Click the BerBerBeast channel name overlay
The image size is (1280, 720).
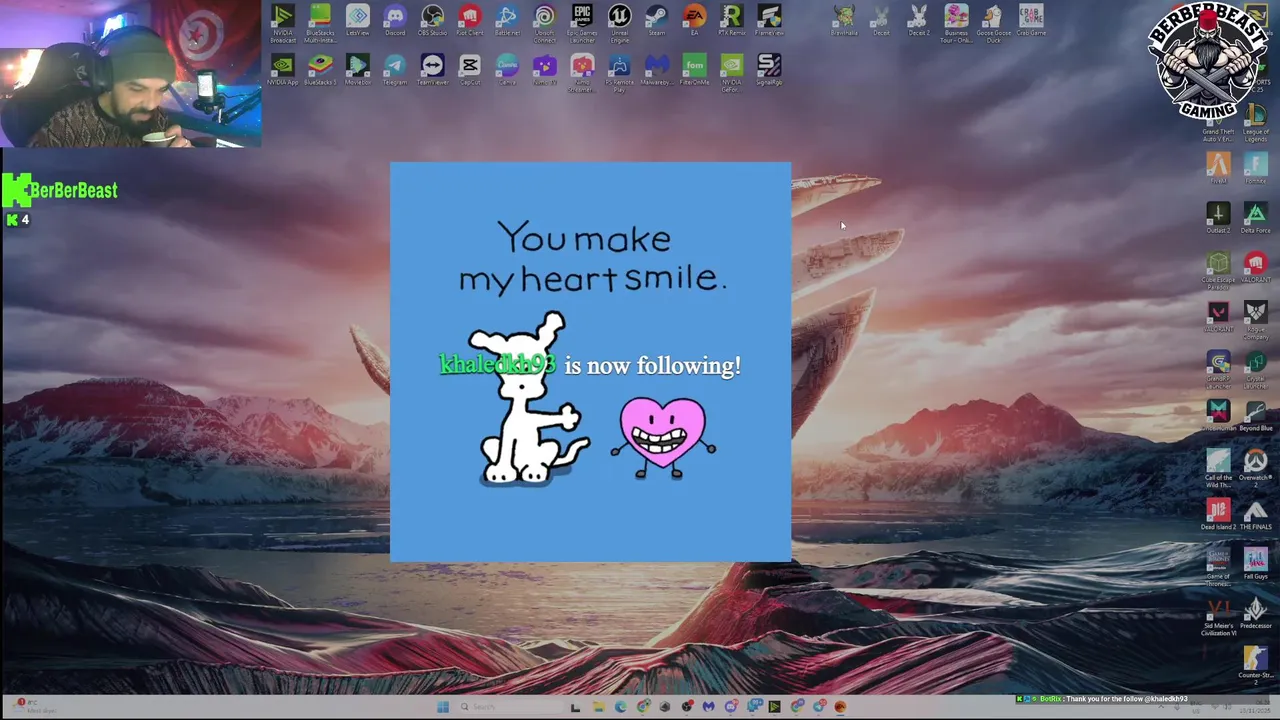click(x=73, y=190)
